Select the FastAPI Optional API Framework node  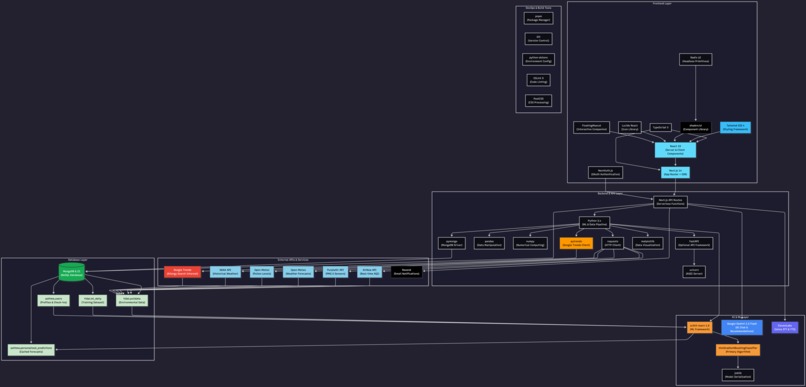click(694, 244)
